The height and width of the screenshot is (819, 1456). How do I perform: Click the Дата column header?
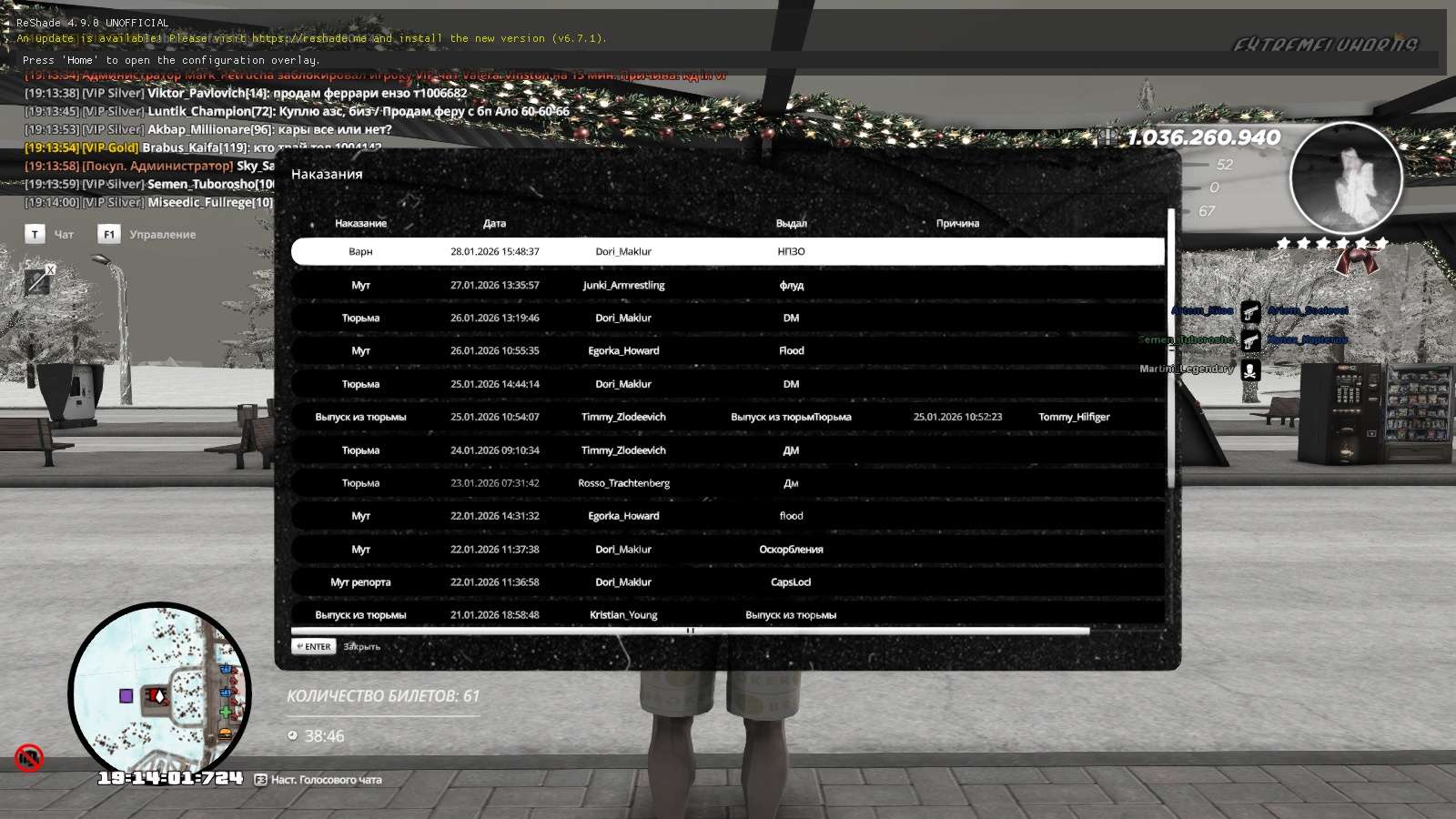(x=494, y=224)
